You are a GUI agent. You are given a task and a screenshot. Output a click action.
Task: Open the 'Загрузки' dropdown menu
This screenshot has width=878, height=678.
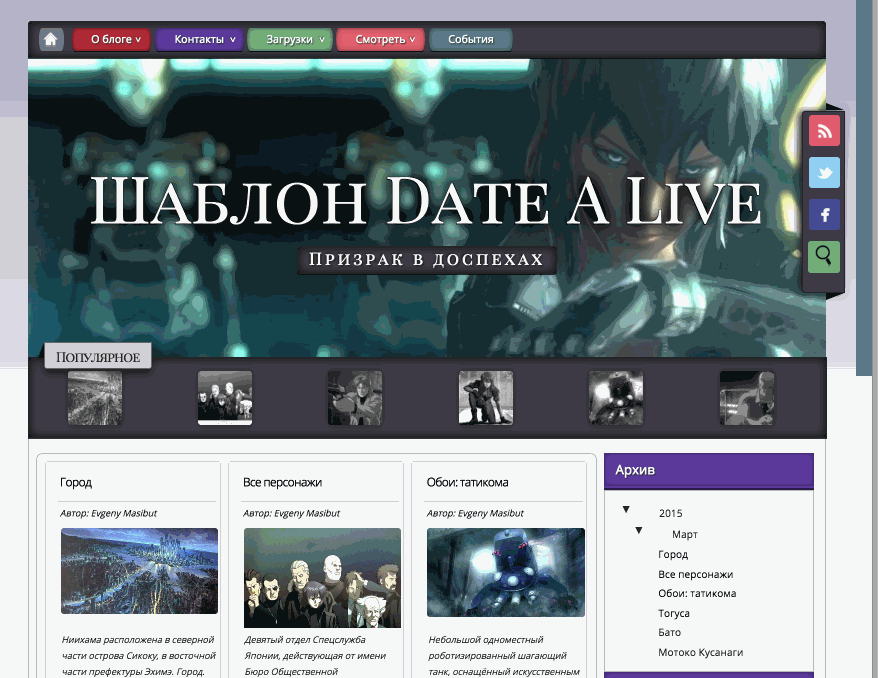point(290,40)
